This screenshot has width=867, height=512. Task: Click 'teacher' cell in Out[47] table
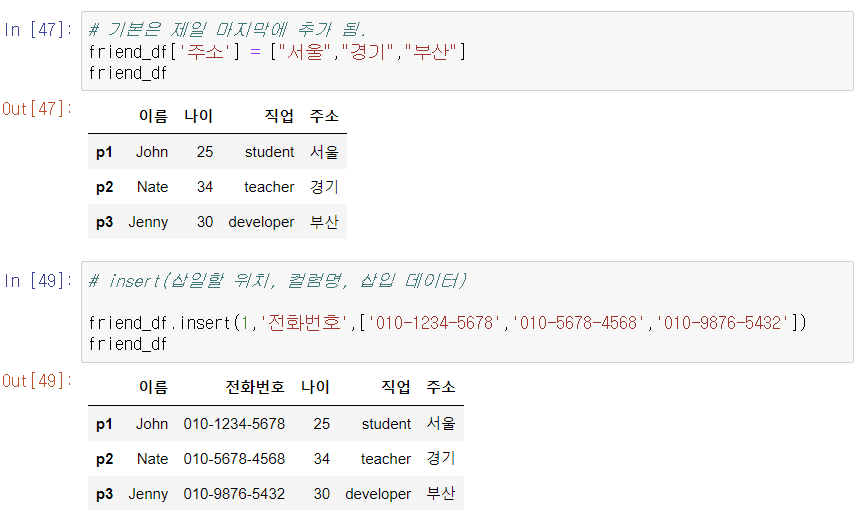[269, 187]
